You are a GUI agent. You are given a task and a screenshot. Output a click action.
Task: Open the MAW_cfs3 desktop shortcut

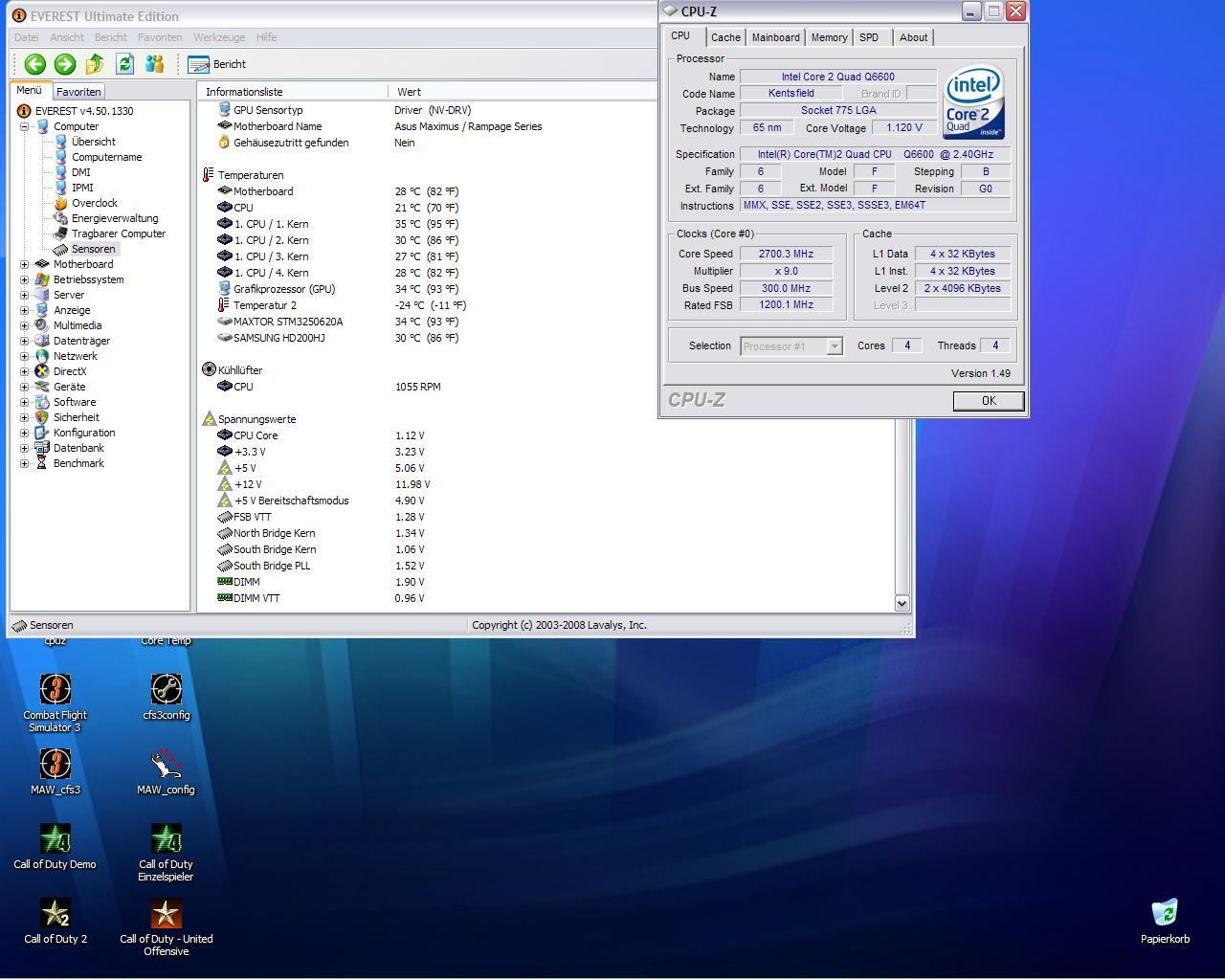(x=56, y=771)
